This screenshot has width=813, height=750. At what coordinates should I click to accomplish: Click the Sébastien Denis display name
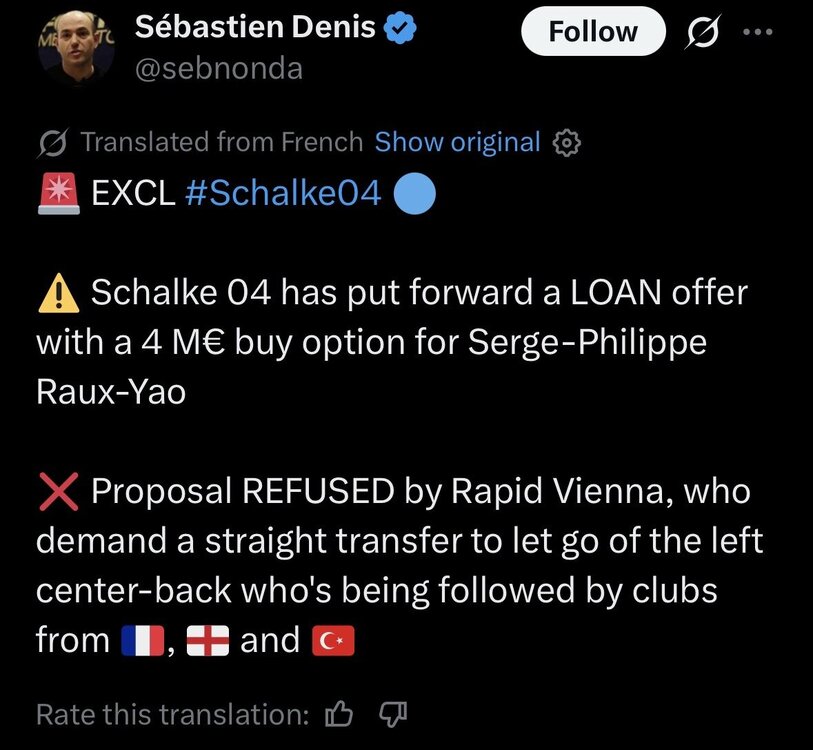[255, 27]
